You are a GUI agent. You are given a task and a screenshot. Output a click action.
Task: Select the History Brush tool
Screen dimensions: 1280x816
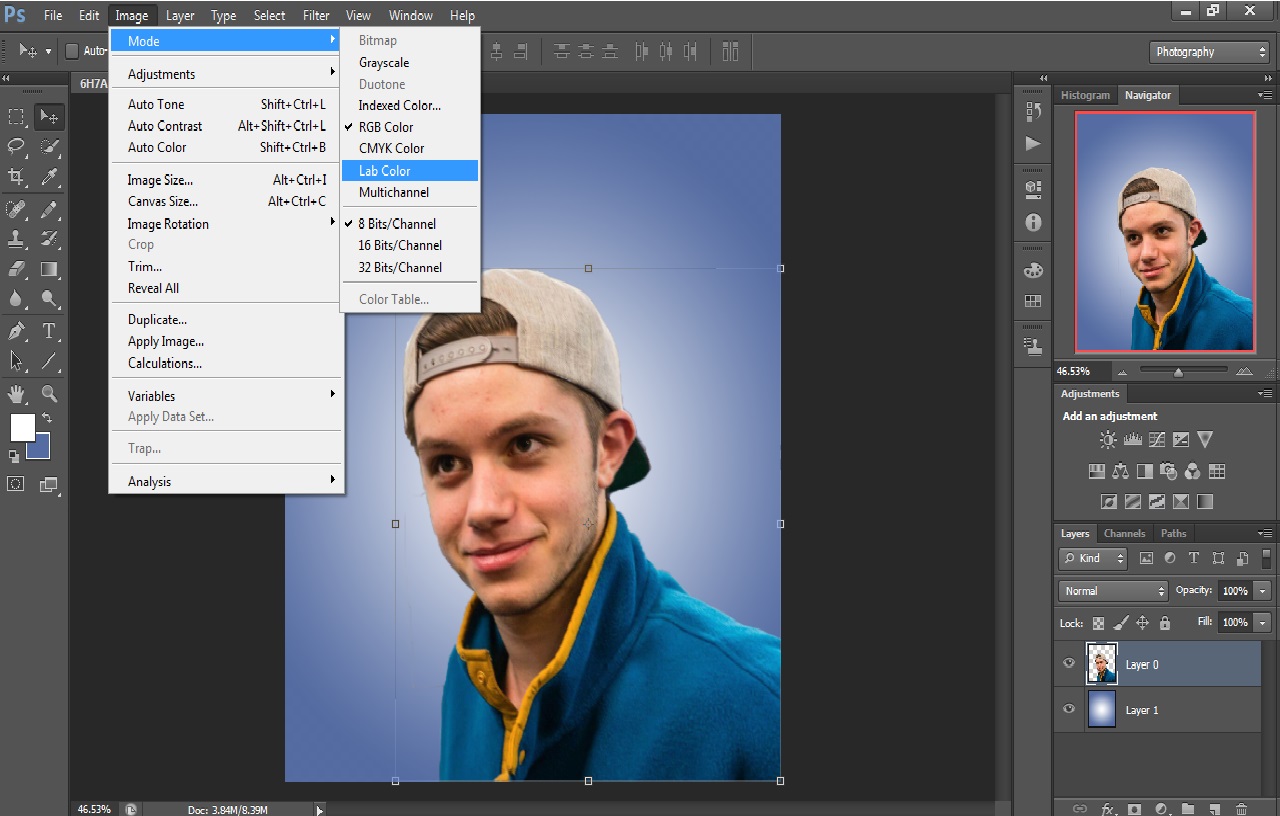click(49, 239)
